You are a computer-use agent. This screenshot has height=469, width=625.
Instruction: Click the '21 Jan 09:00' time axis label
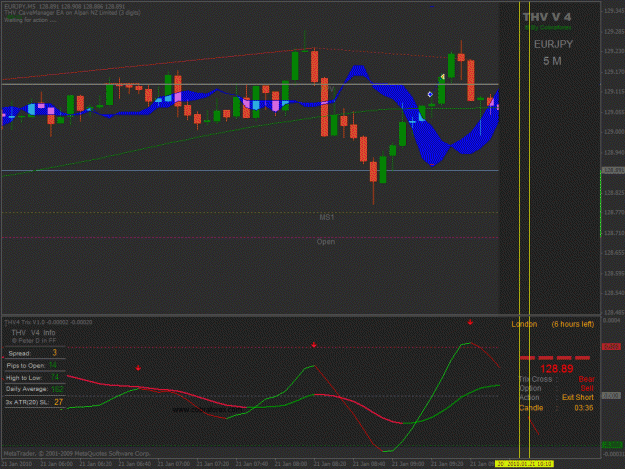(x=408, y=464)
